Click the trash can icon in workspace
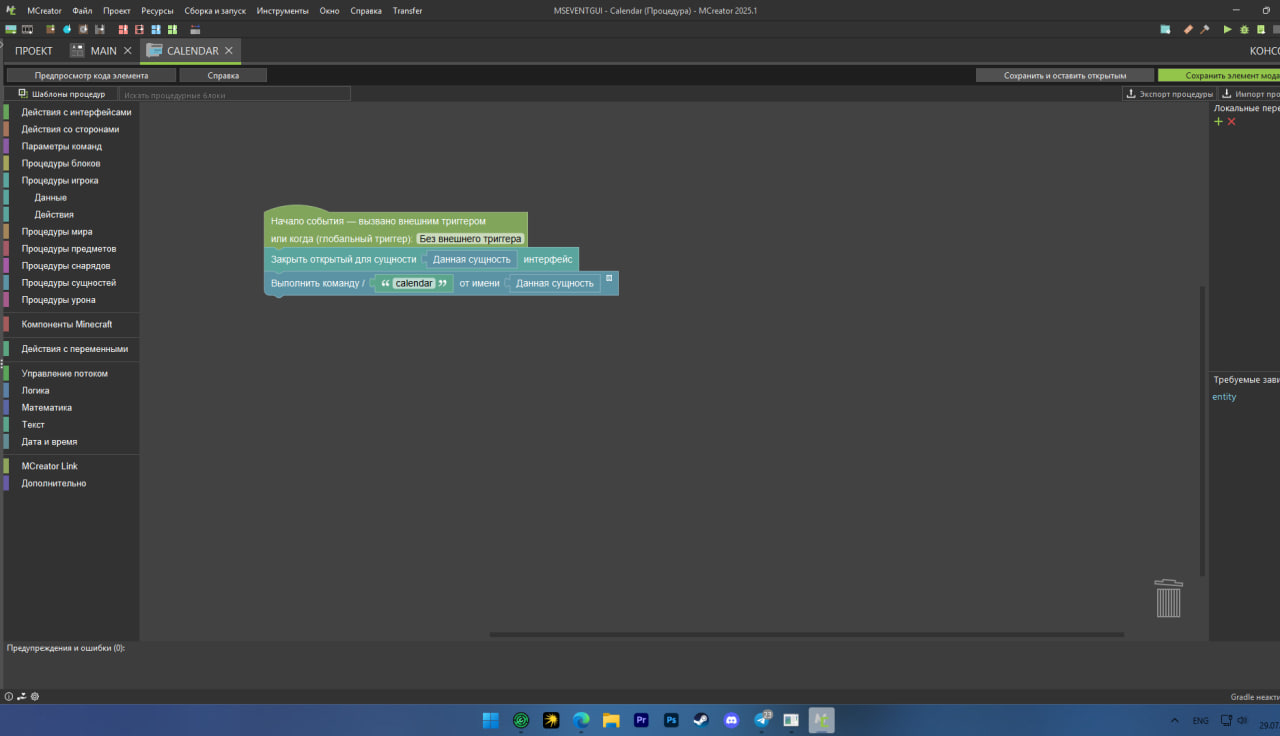Image resolution: width=1280 pixels, height=736 pixels. point(1168,598)
